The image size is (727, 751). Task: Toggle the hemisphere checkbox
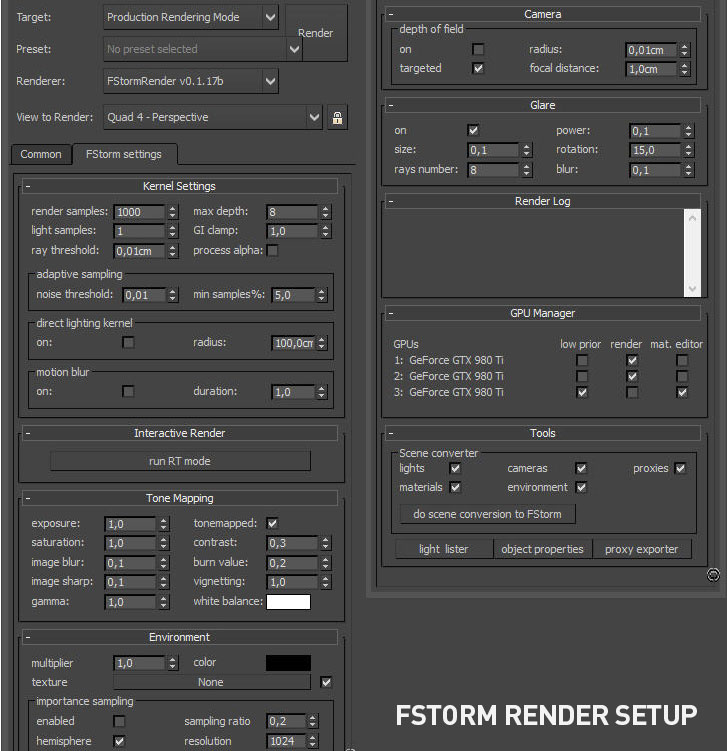pos(119,741)
